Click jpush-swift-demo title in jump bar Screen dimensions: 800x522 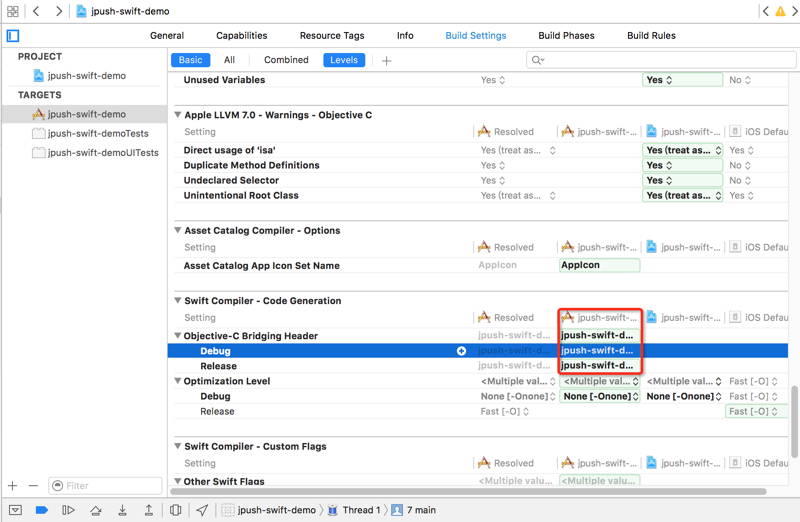pos(130,11)
